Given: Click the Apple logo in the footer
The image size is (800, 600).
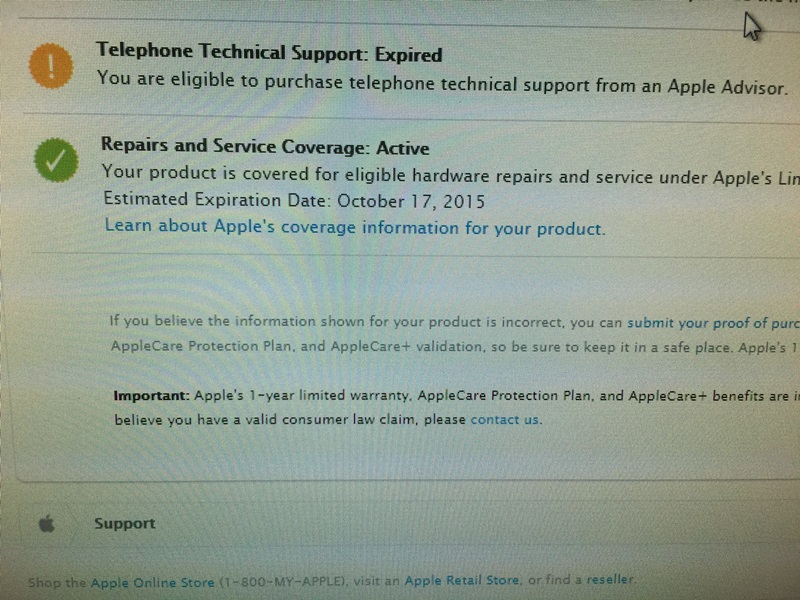Looking at the screenshot, I should [45, 523].
